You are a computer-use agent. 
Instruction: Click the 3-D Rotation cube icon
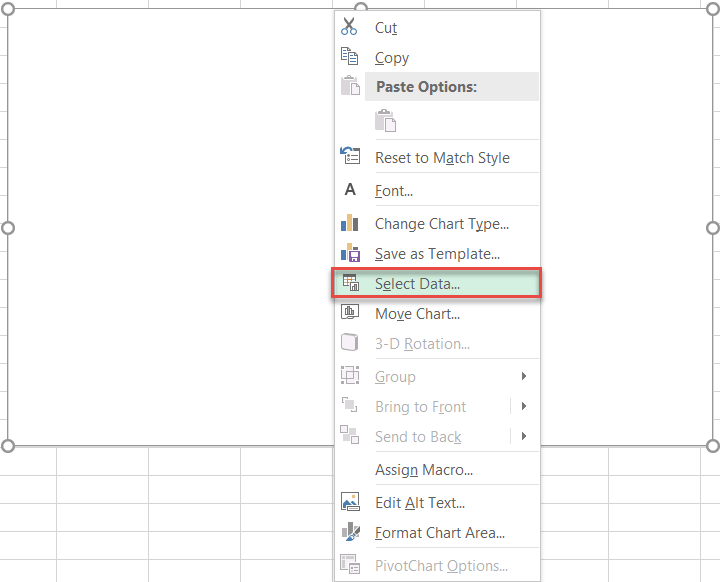[x=349, y=342]
